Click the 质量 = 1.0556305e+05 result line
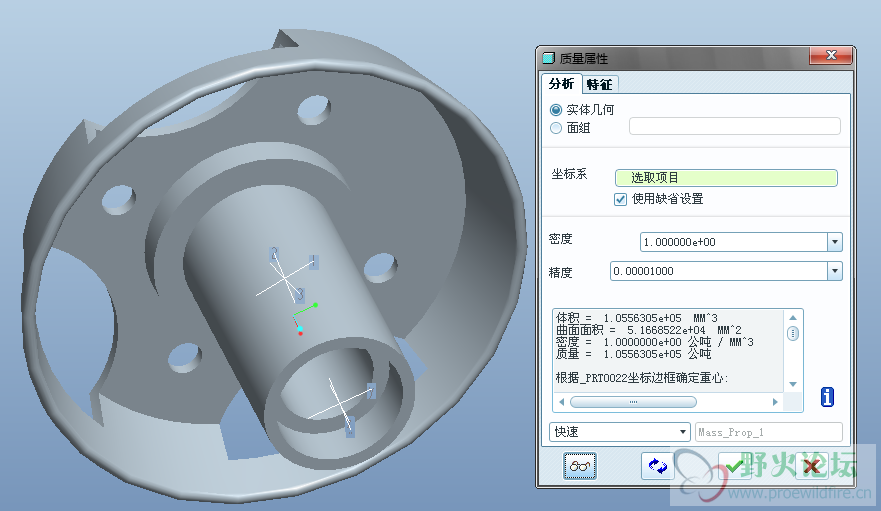 coord(633,354)
